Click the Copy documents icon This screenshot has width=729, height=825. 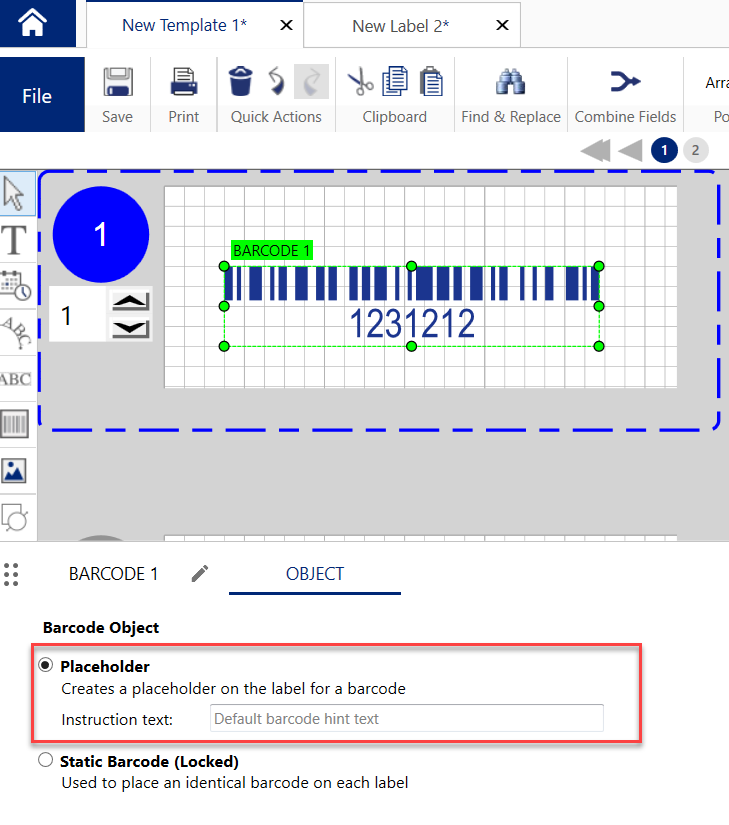click(395, 81)
